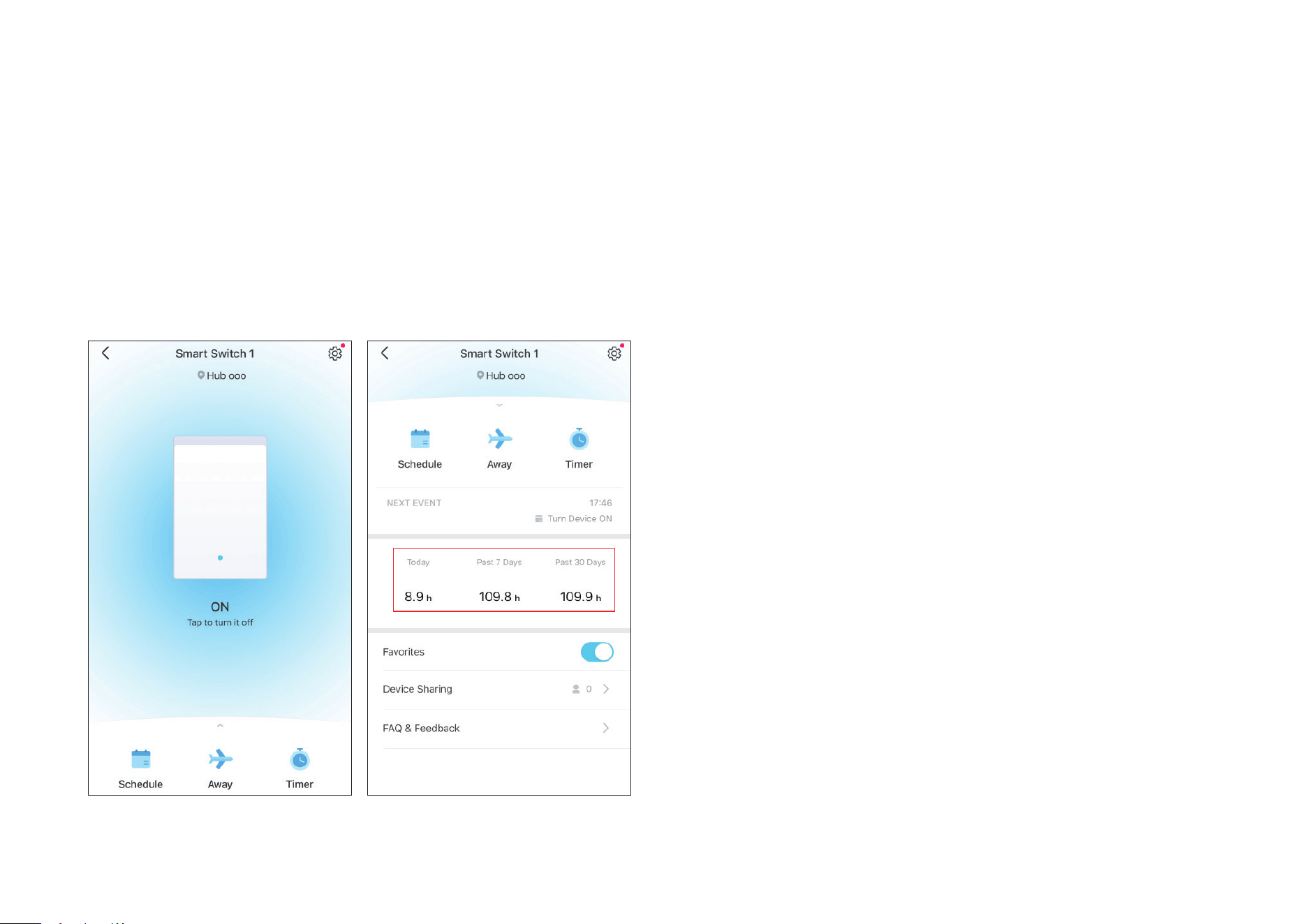This screenshot has height=924, width=1307.
Task: Tap Schedule calendar icon in left screen bottom bar
Action: click(x=141, y=759)
